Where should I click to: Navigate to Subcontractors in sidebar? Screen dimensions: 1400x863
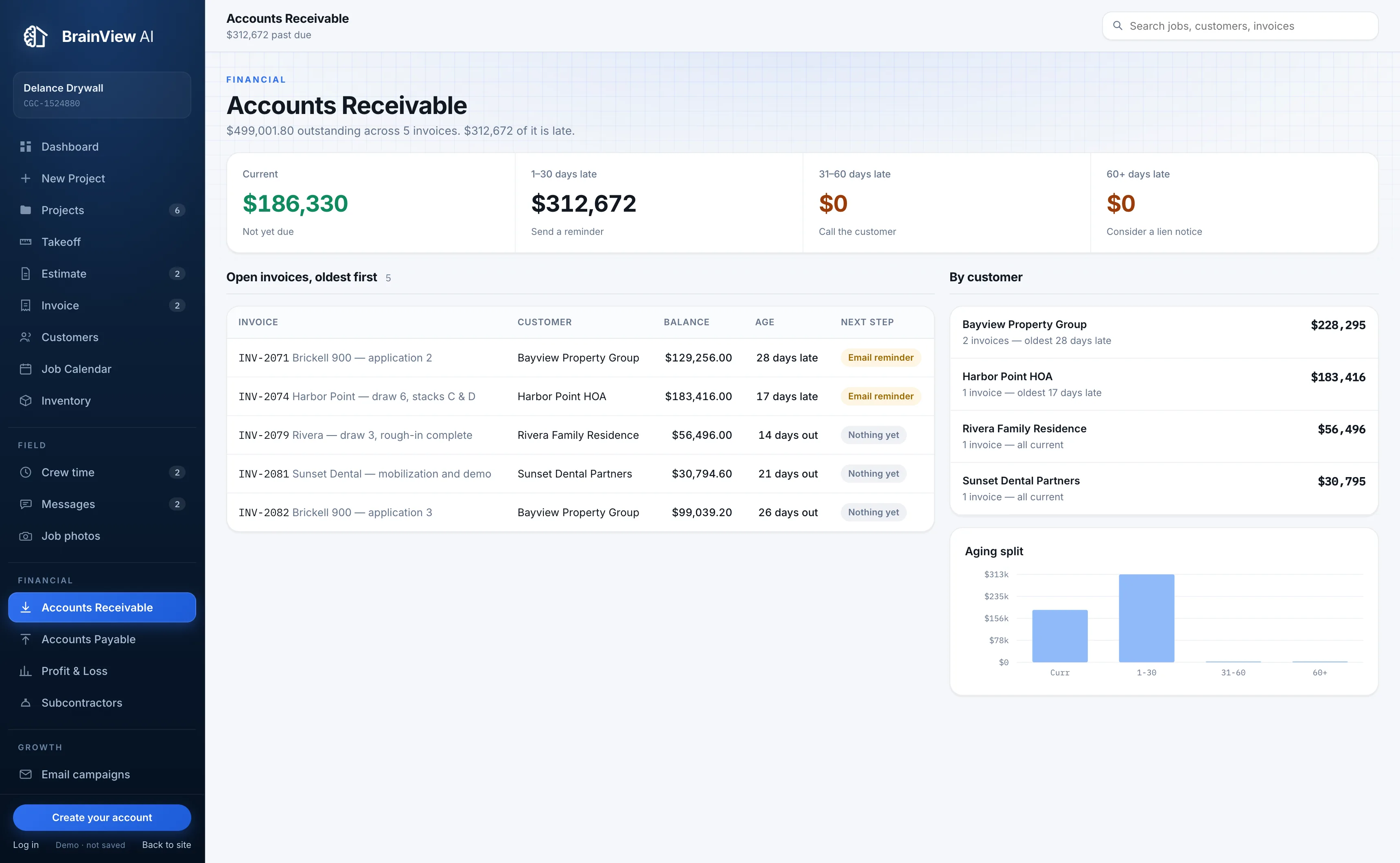(x=102, y=703)
